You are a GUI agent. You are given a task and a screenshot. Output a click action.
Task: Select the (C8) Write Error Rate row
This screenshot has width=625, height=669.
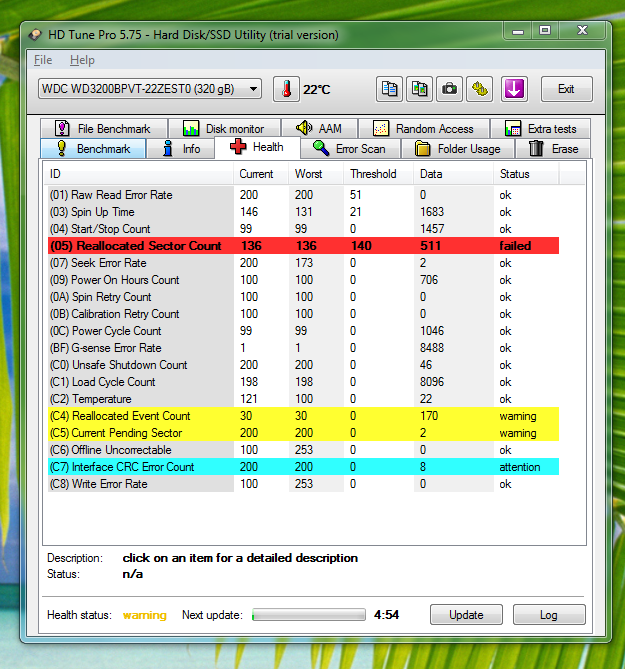tap(303, 484)
